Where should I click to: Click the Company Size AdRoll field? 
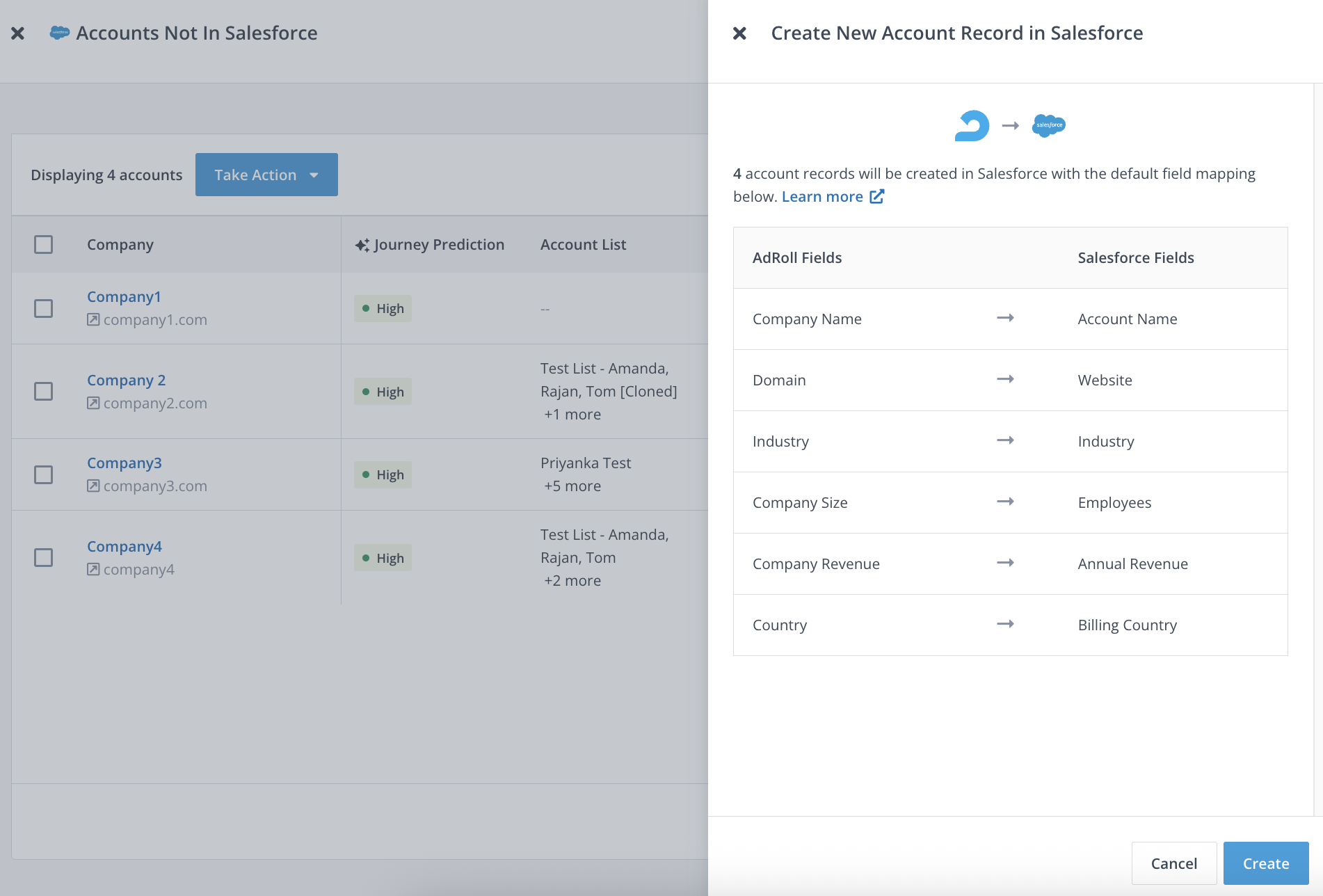pos(800,503)
